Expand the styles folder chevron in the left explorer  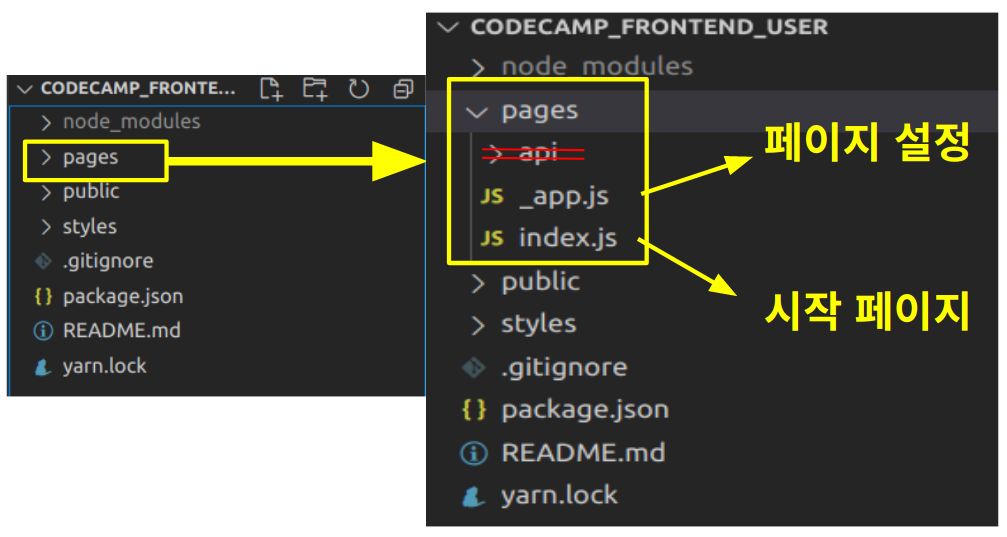click(46, 227)
